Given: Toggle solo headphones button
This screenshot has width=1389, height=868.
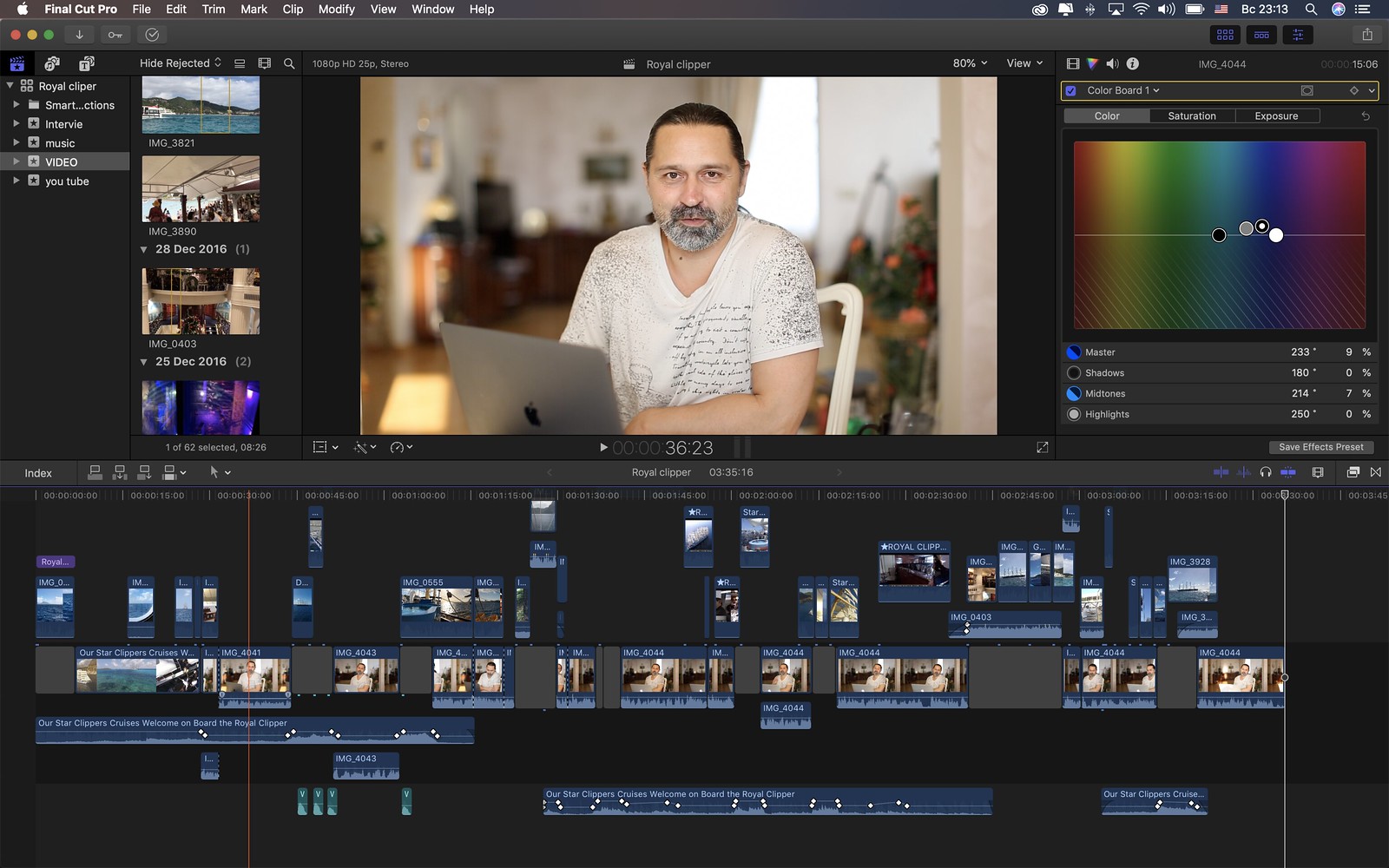Looking at the screenshot, I should [1266, 472].
